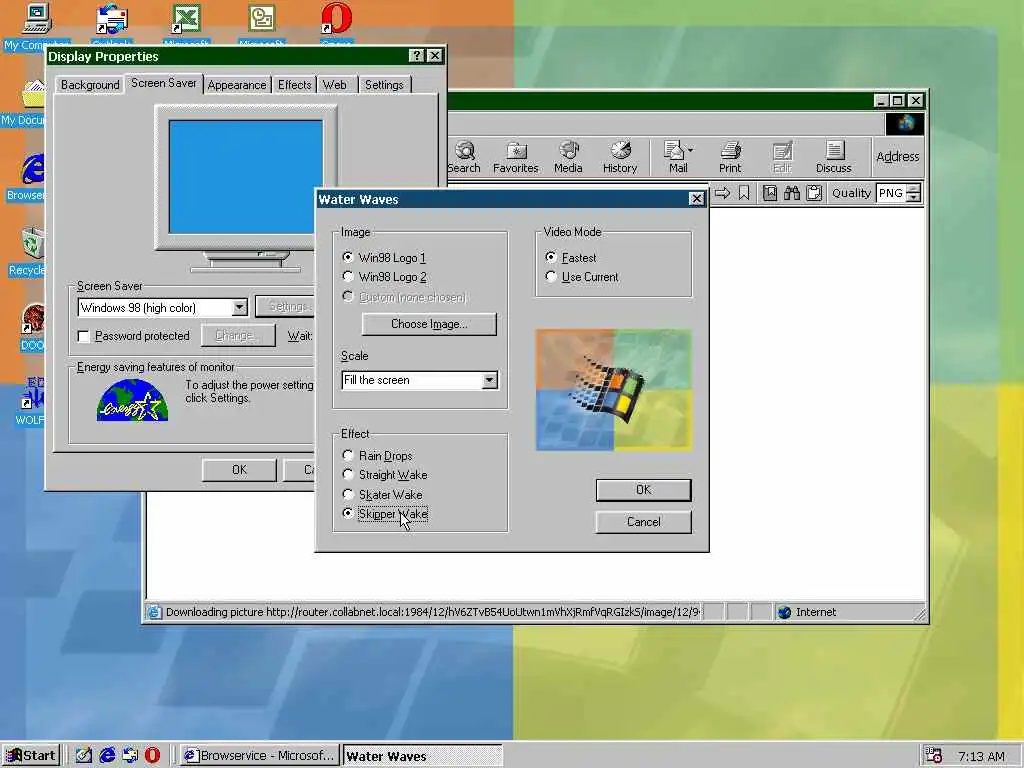The height and width of the screenshot is (768, 1024).
Task: Switch to the Effects tab
Action: (294, 85)
